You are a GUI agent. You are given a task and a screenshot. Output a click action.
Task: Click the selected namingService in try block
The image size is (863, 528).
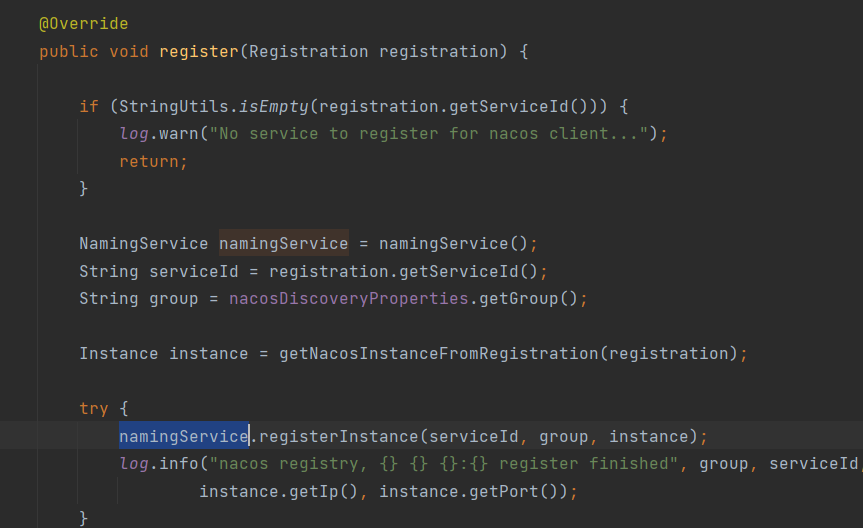coord(184,436)
